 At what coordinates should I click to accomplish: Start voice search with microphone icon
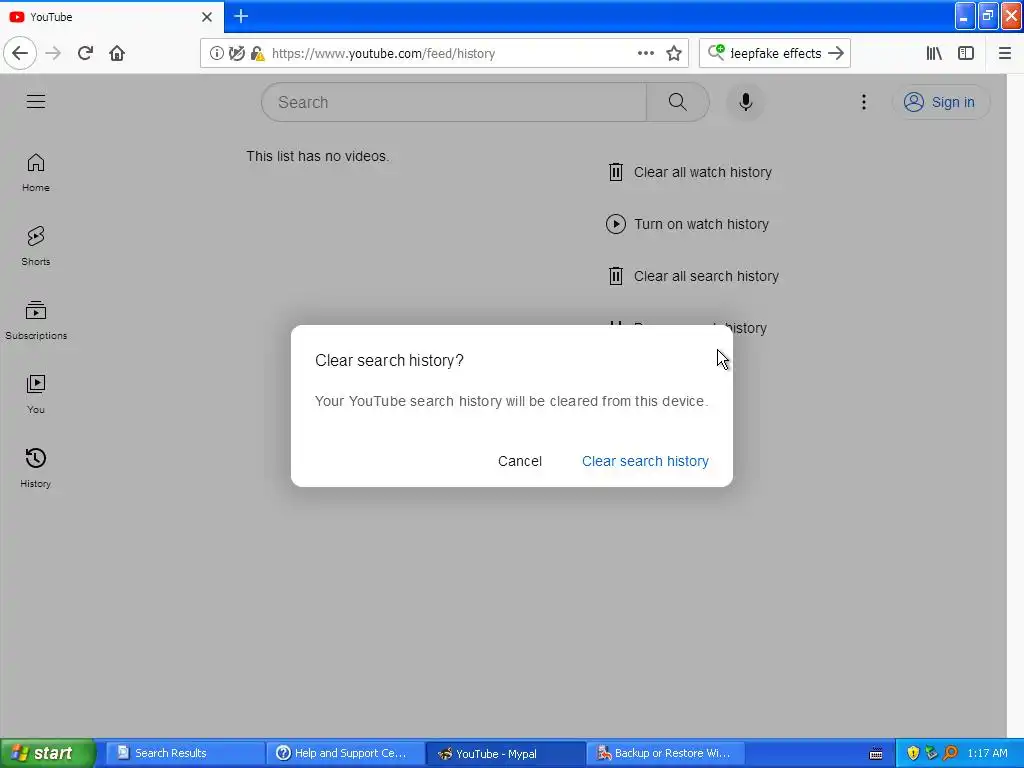(745, 102)
